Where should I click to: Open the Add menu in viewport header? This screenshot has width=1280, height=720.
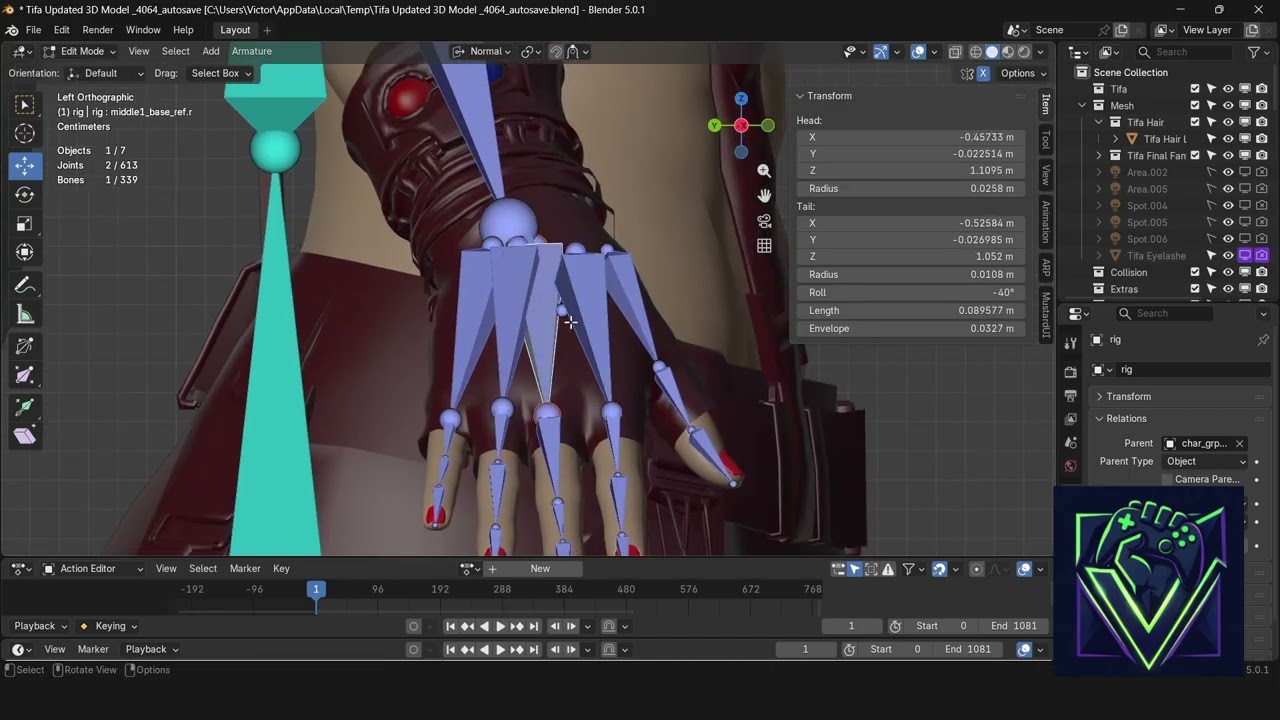click(211, 52)
